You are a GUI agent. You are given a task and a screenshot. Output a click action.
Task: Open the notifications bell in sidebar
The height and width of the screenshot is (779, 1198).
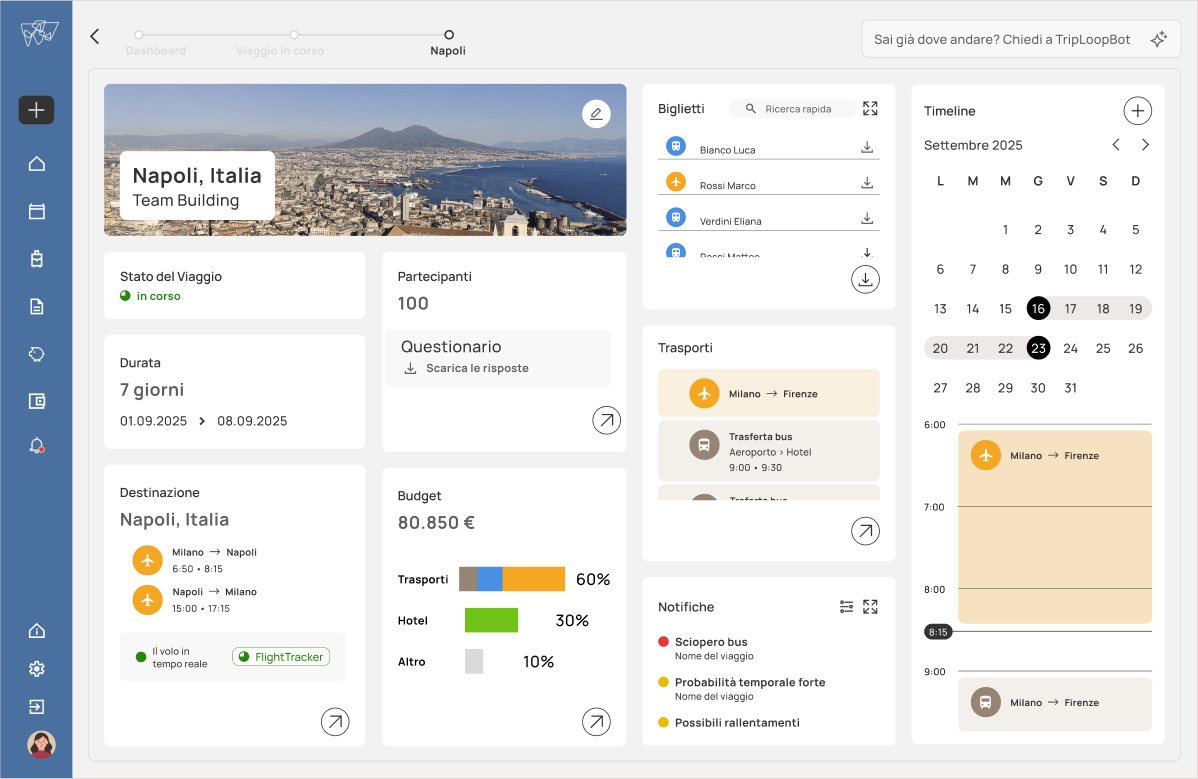(37, 446)
